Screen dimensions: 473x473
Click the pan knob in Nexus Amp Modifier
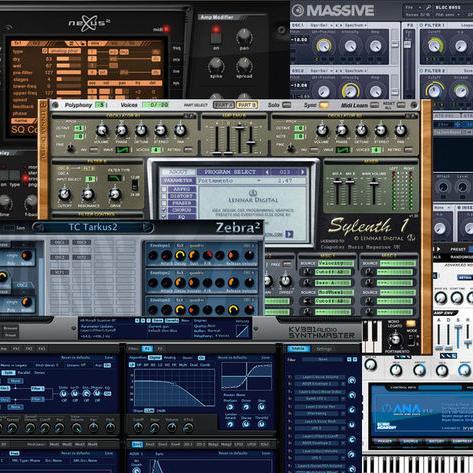244,36
